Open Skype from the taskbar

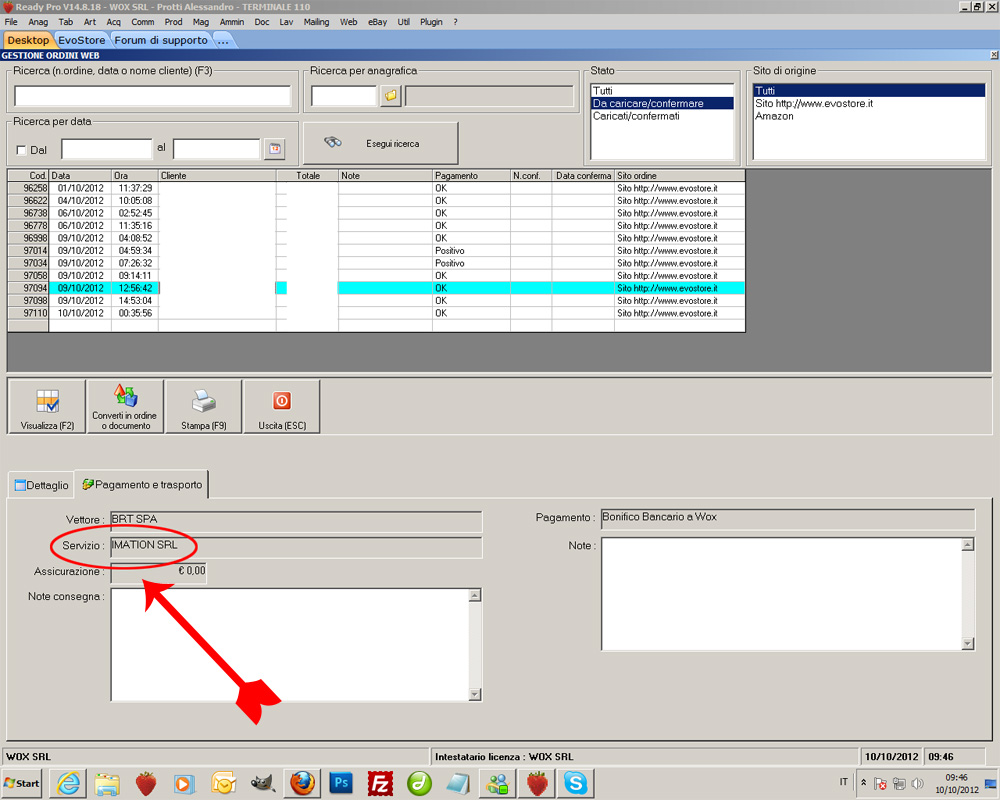coord(576,783)
